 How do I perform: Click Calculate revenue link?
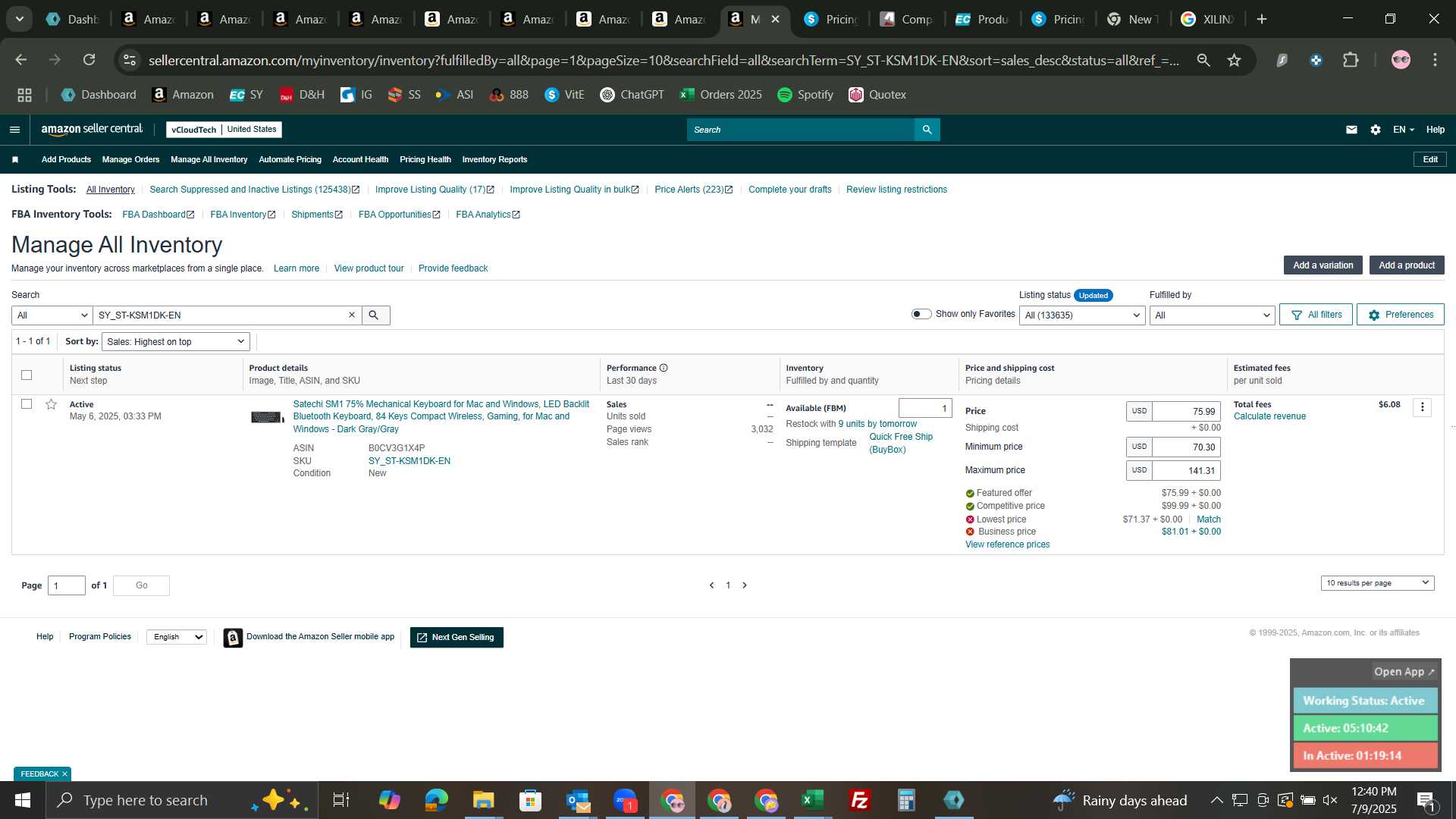pyautogui.click(x=1269, y=416)
